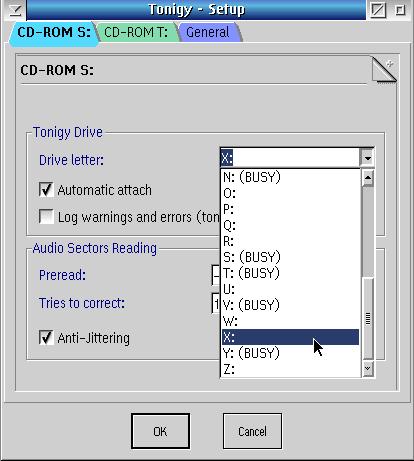Confirm settings with the OK button
Screen dimensions: 414x461
[x=160, y=431]
